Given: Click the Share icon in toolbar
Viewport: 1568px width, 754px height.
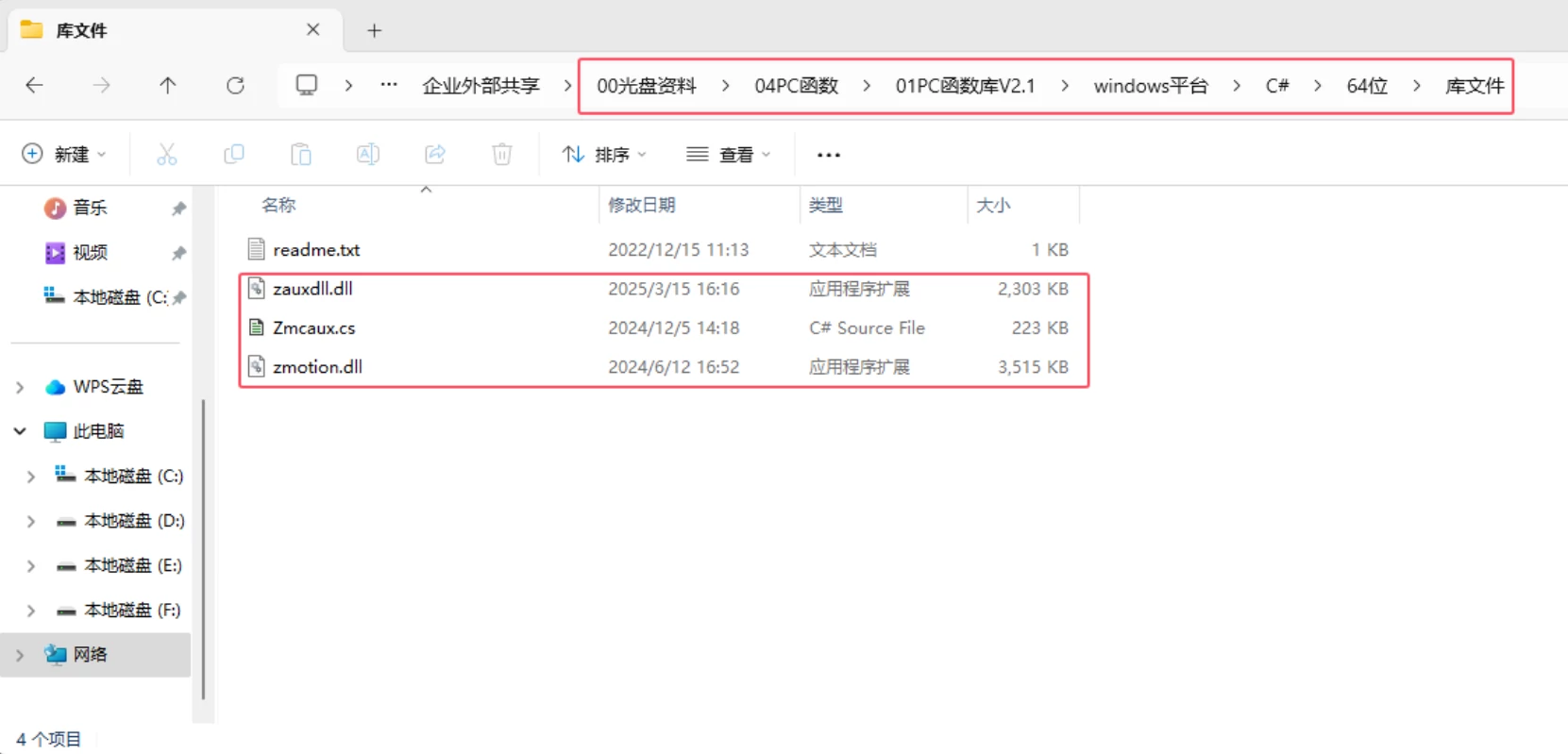Looking at the screenshot, I should pos(435,154).
